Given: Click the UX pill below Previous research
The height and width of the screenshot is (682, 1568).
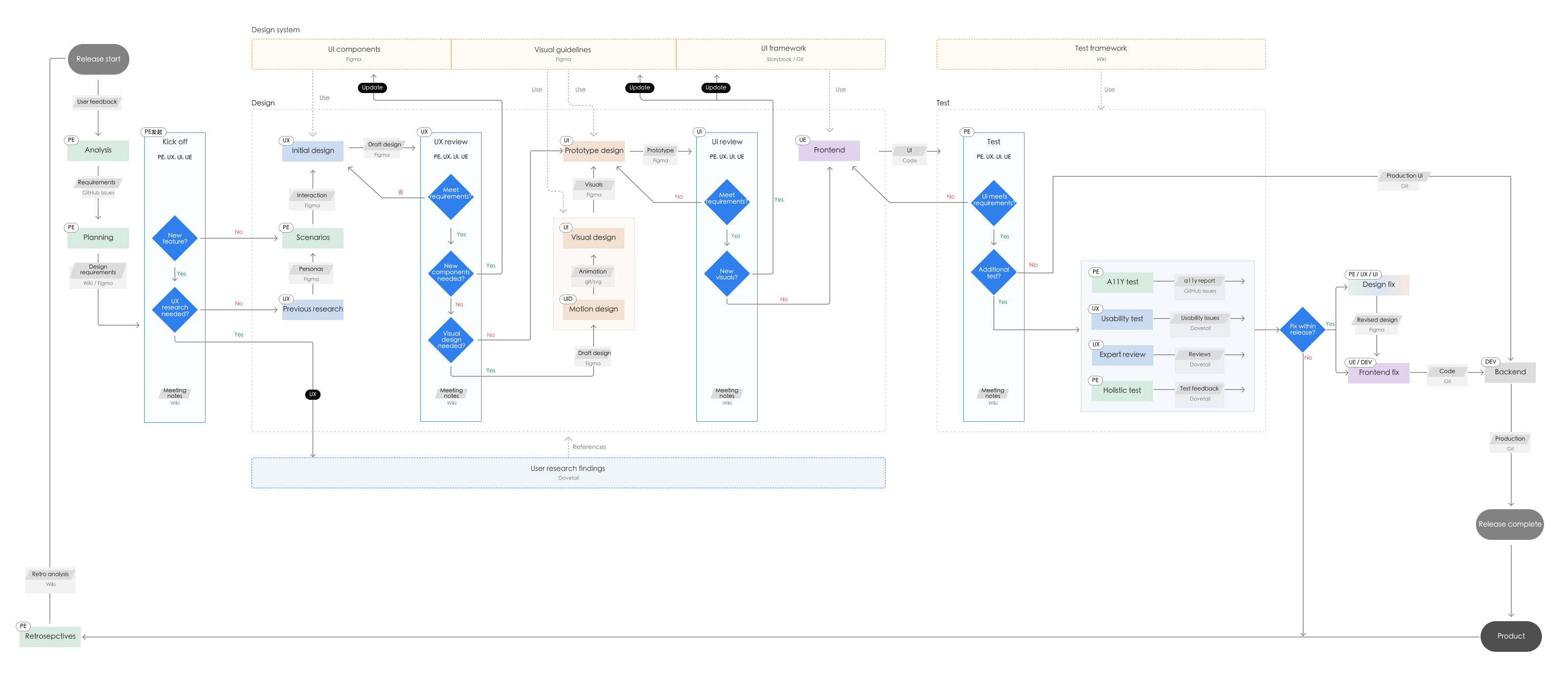Looking at the screenshot, I should 312,394.
